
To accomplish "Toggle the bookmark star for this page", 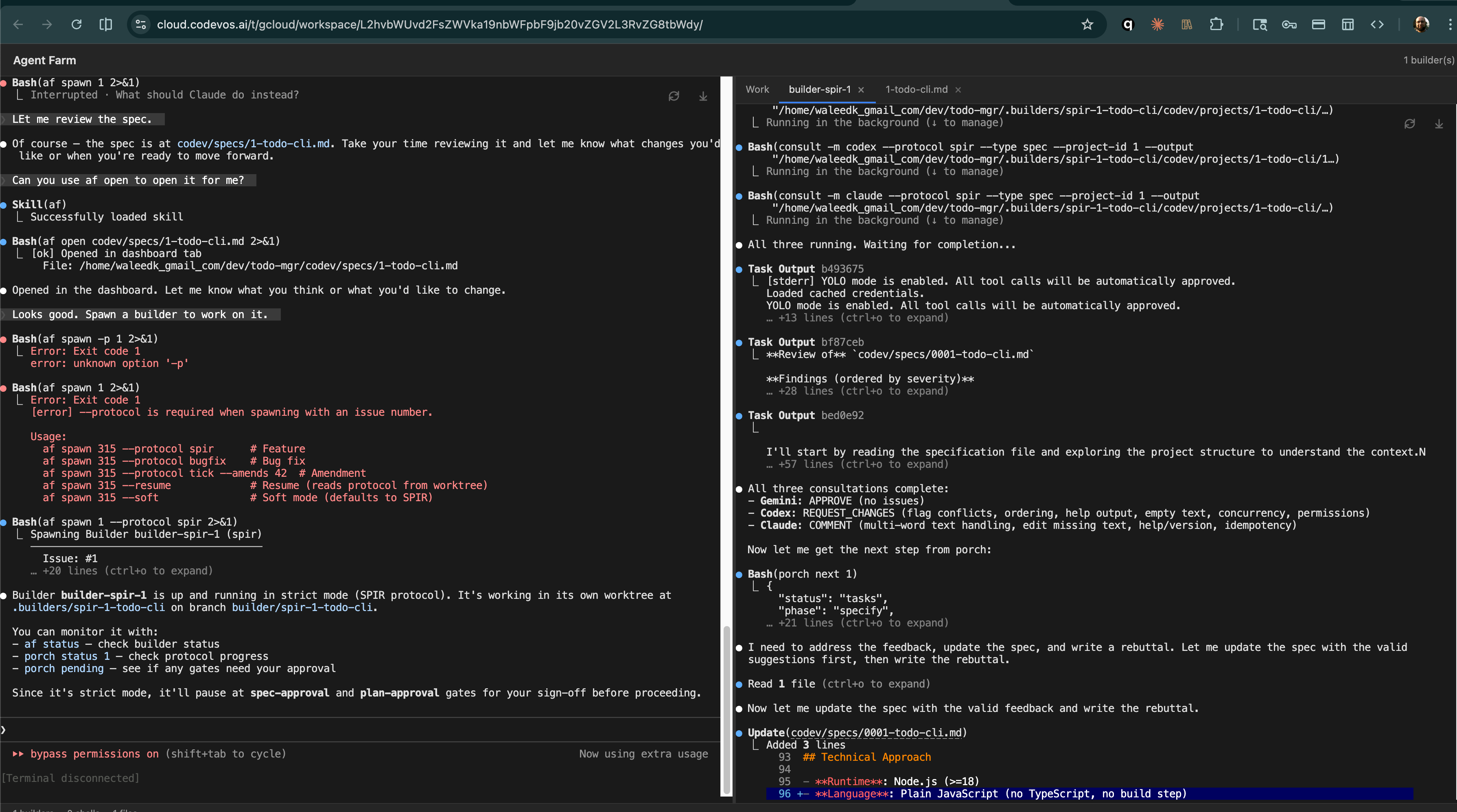I will pos(1087,24).
